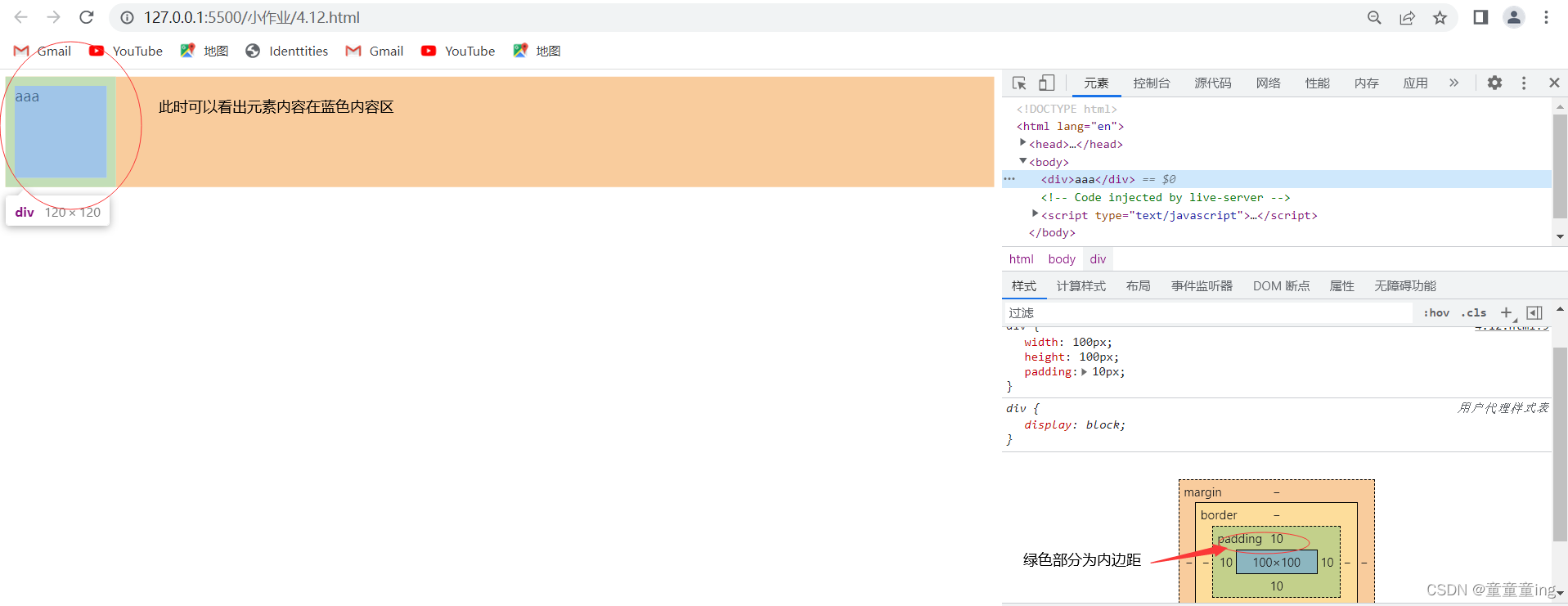Switch to the 性能 tab
The height and width of the screenshot is (606, 1568).
[1318, 83]
